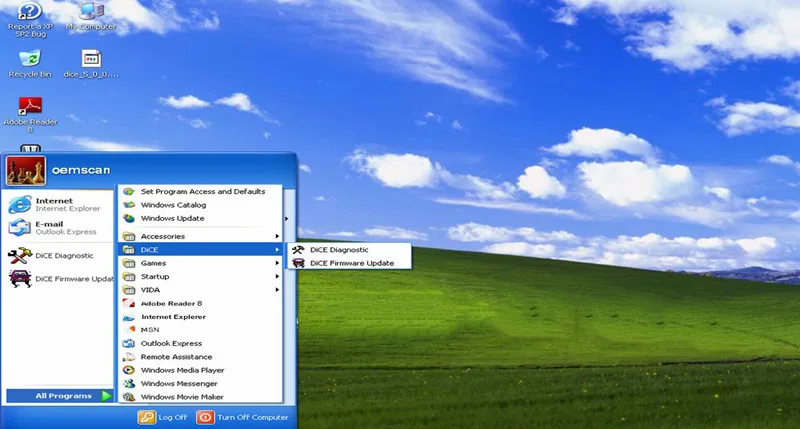Image resolution: width=800 pixels, height=429 pixels.
Task: Click the Log Off button
Action: (163, 417)
